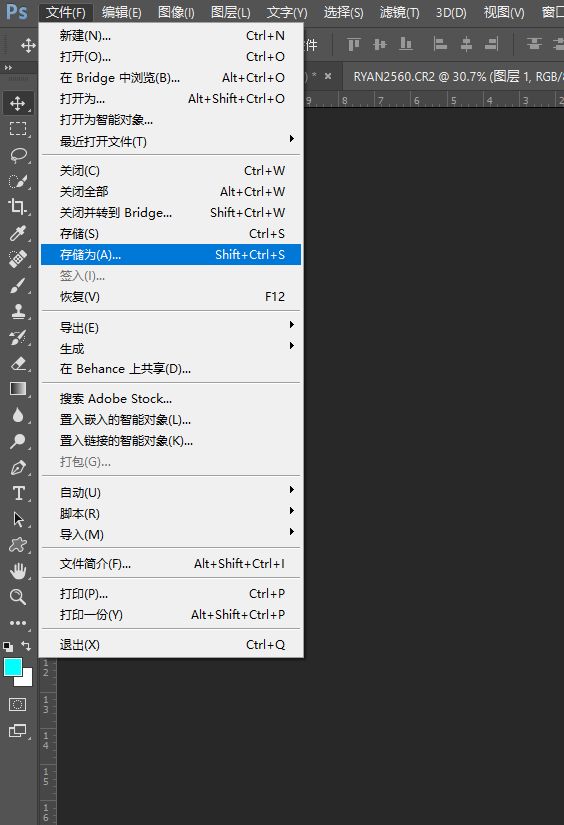The height and width of the screenshot is (825, 564).
Task: Select the Clone Stamp tool
Action: point(18,311)
